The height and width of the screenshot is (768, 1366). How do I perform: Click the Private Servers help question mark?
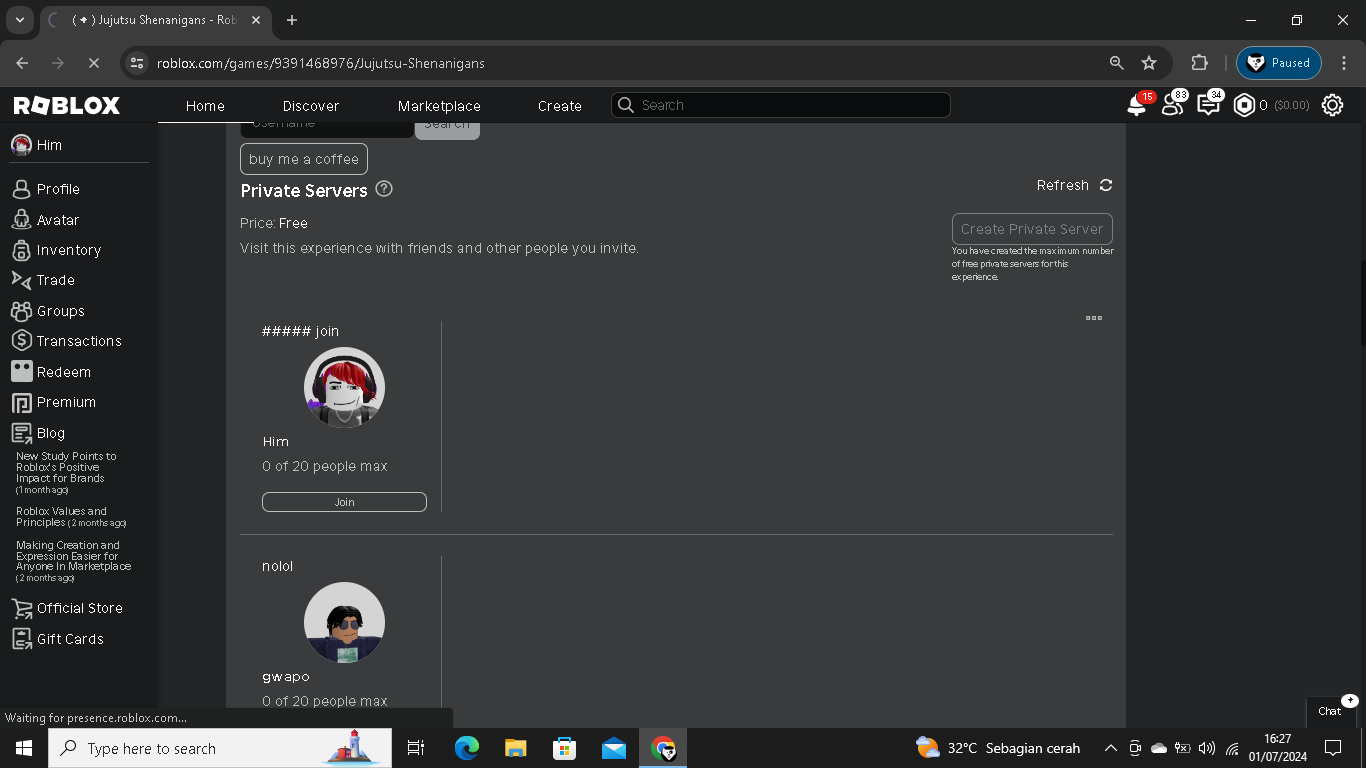[x=384, y=189]
